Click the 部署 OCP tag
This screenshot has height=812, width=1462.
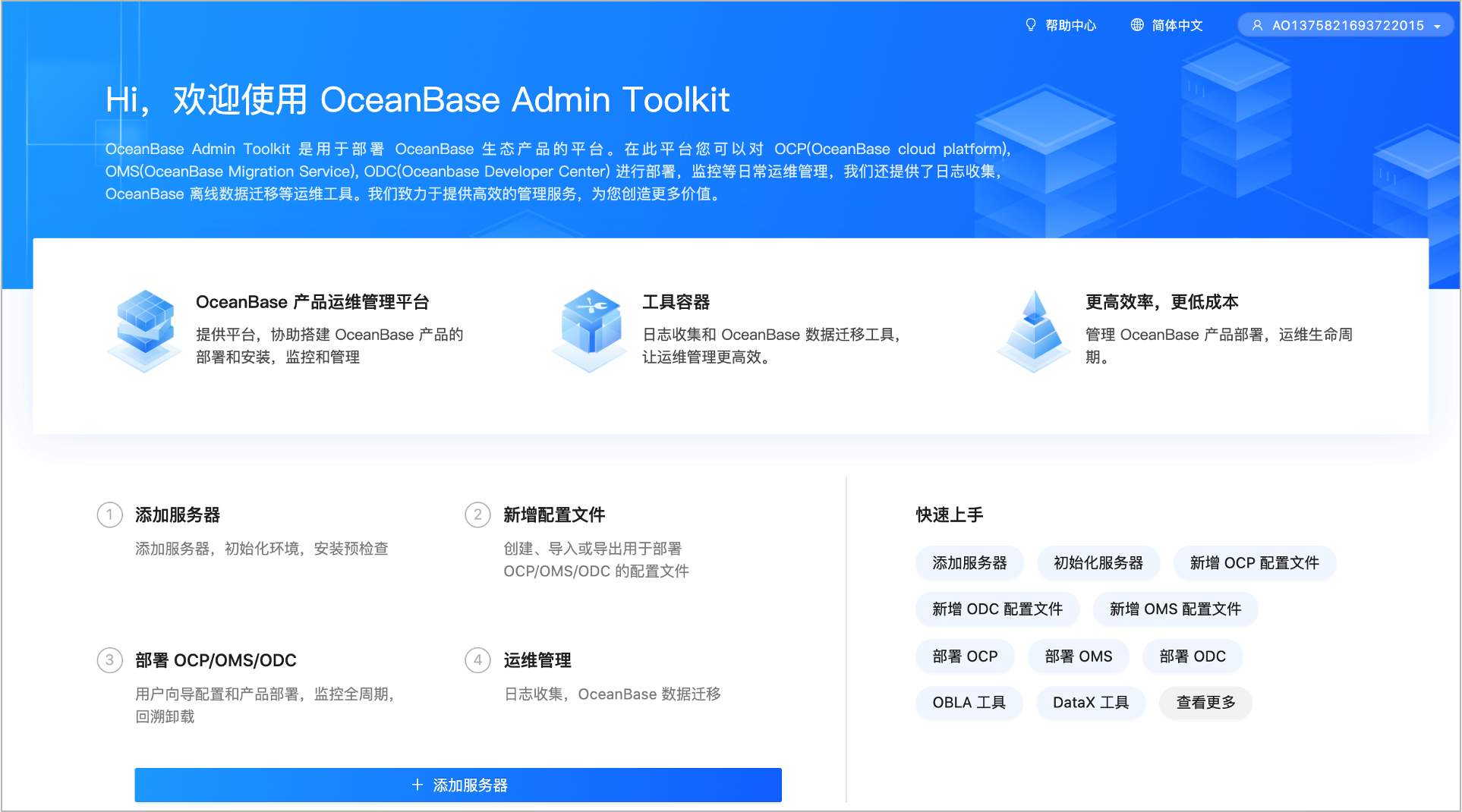[x=965, y=656]
